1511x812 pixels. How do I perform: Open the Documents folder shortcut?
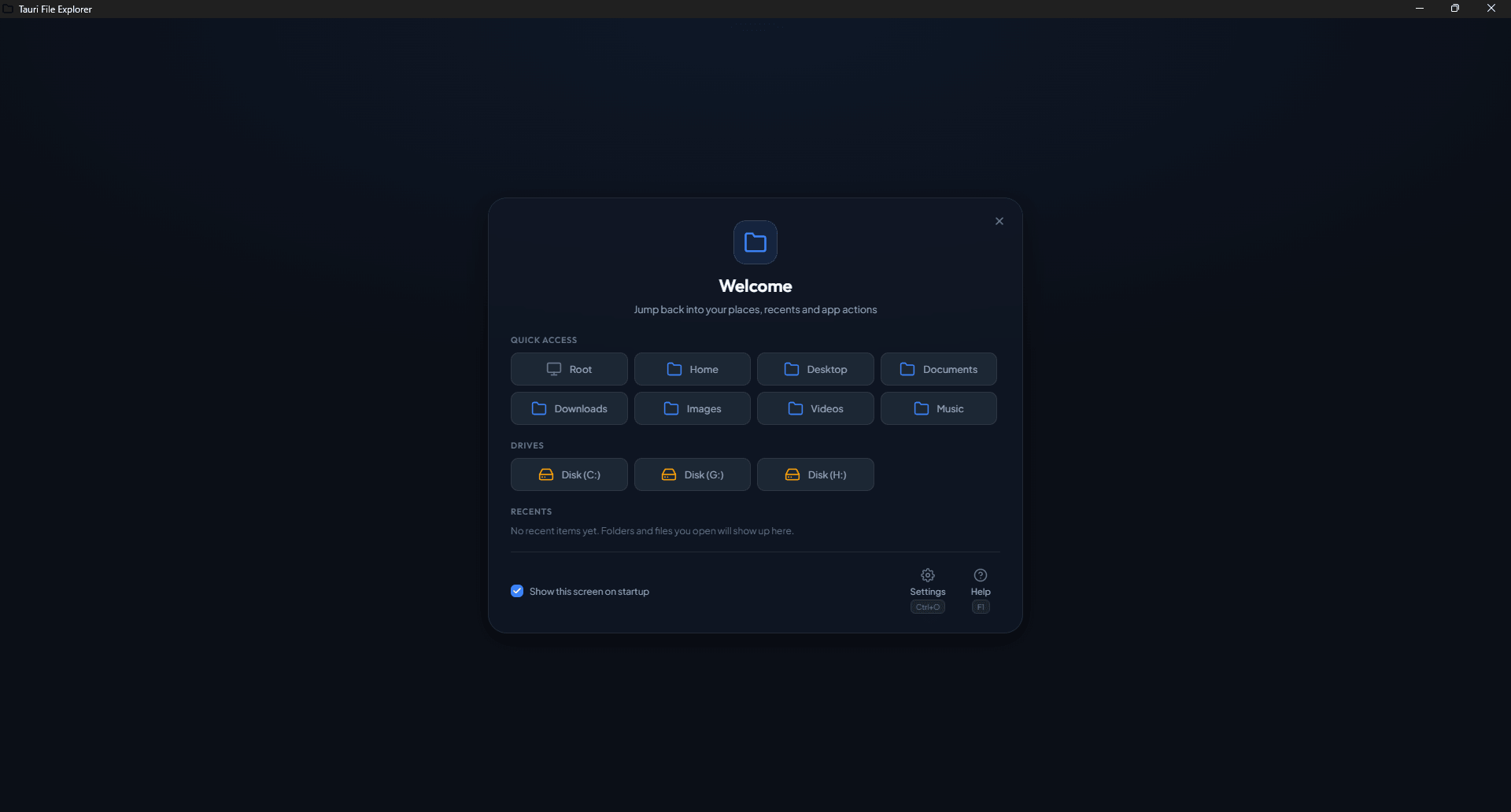939,369
